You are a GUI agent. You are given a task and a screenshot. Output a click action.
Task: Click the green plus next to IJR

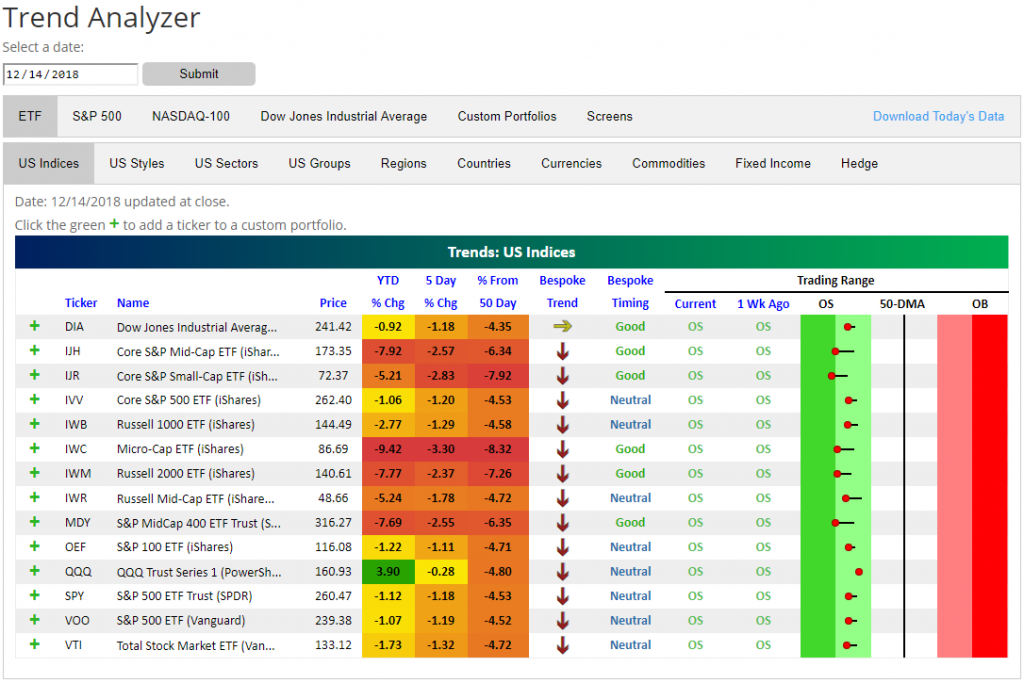pyautogui.click(x=36, y=375)
